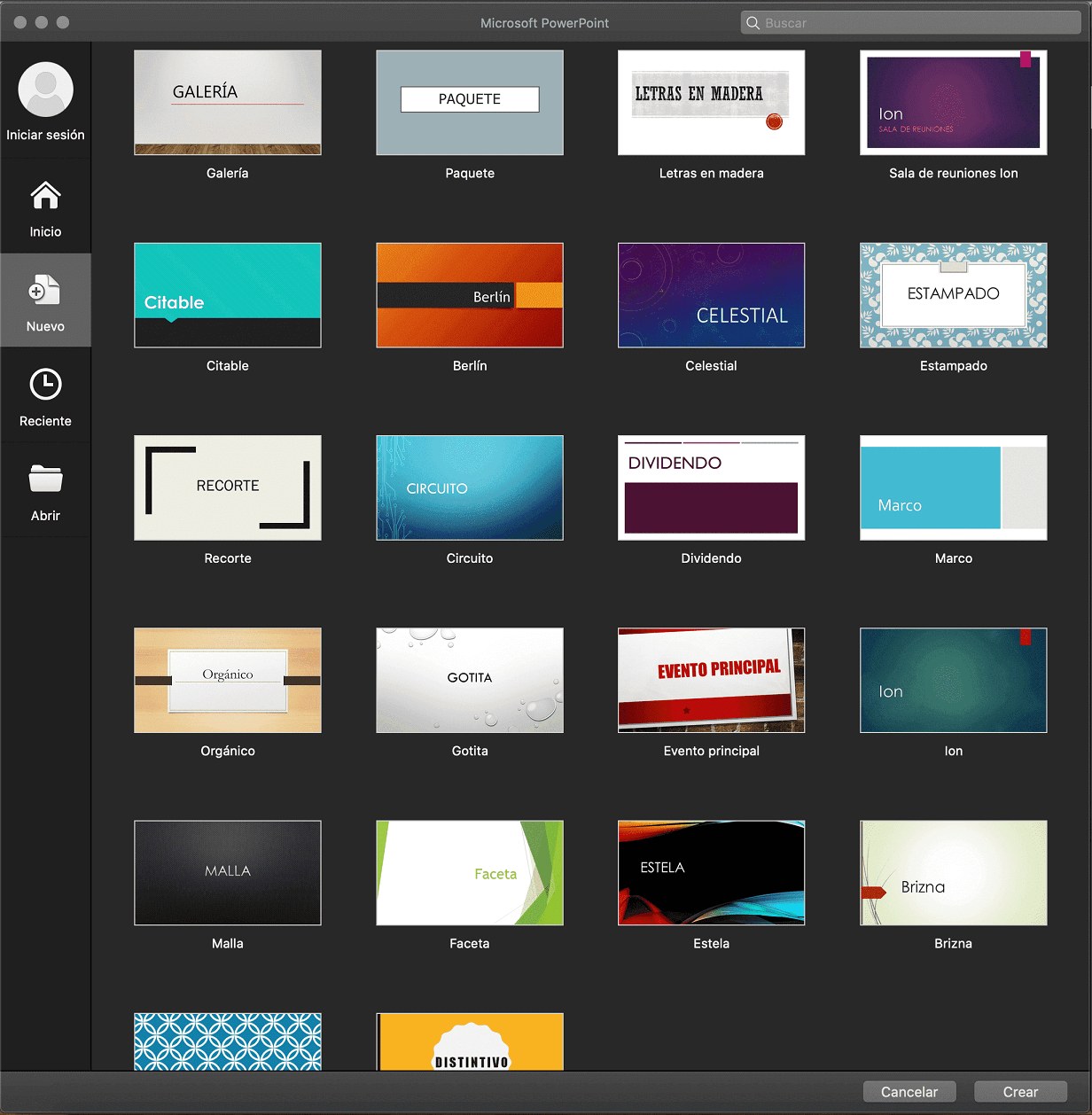Click the Estampado caption text
The width and height of the screenshot is (1092, 1115).
pos(954,365)
